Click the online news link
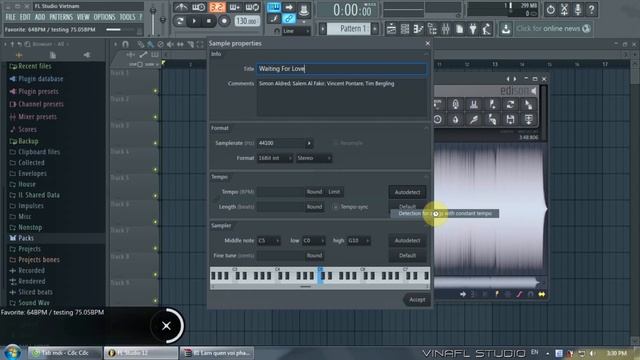 (x=553, y=29)
